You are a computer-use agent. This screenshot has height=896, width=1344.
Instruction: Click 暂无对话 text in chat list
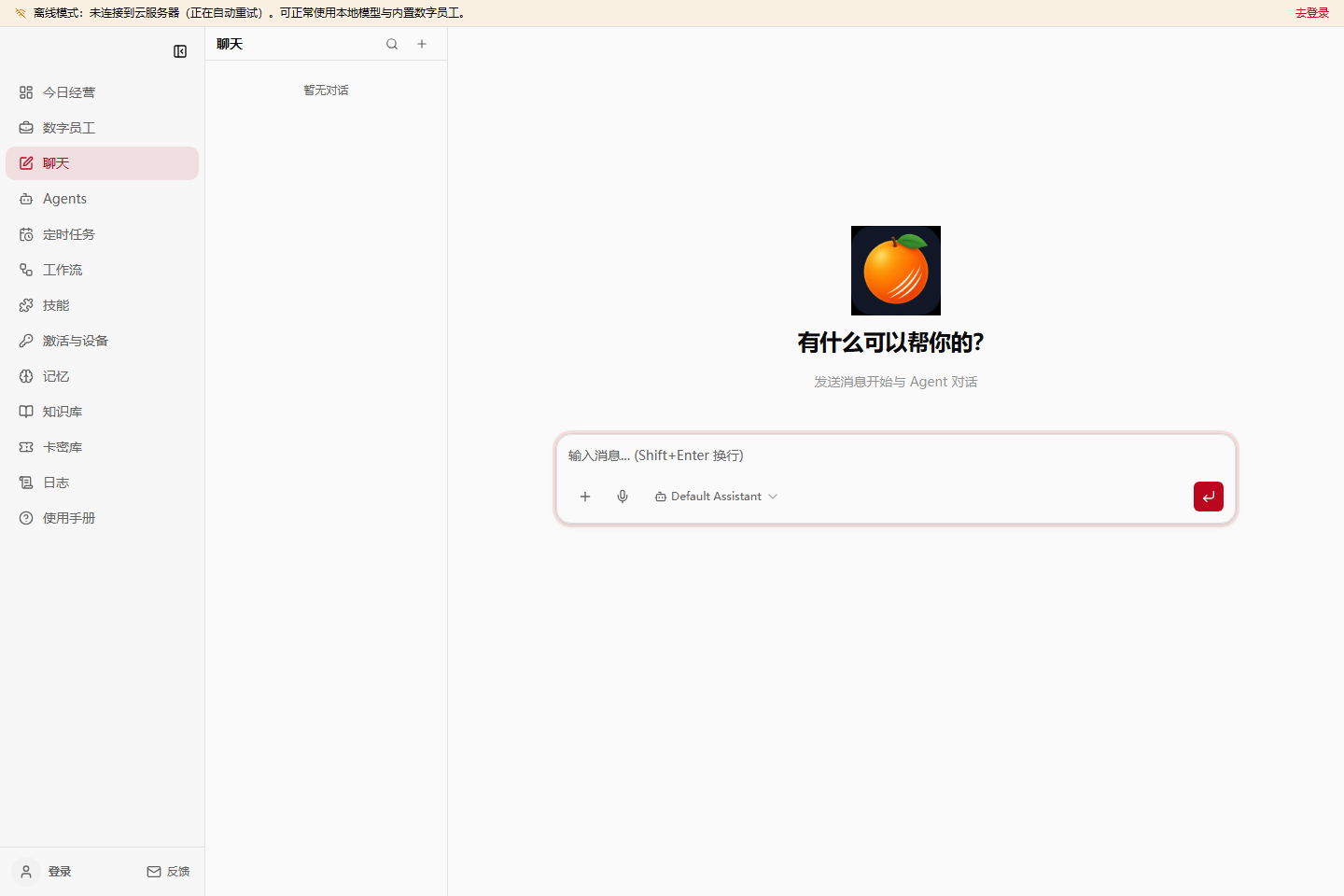tap(326, 91)
